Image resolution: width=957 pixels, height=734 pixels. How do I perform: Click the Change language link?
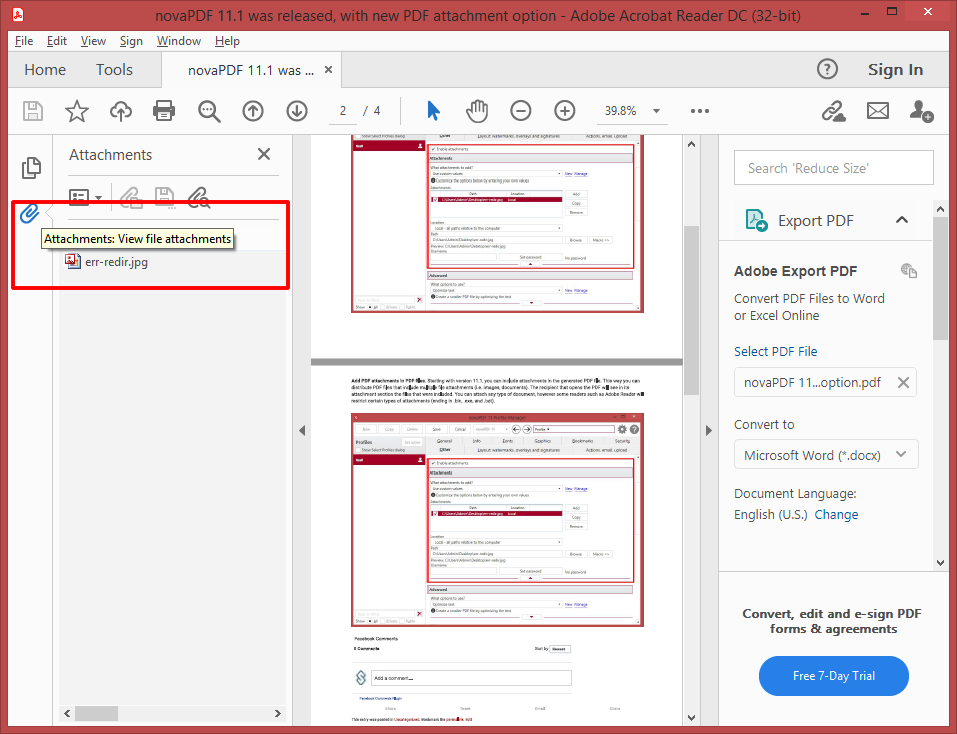836,514
